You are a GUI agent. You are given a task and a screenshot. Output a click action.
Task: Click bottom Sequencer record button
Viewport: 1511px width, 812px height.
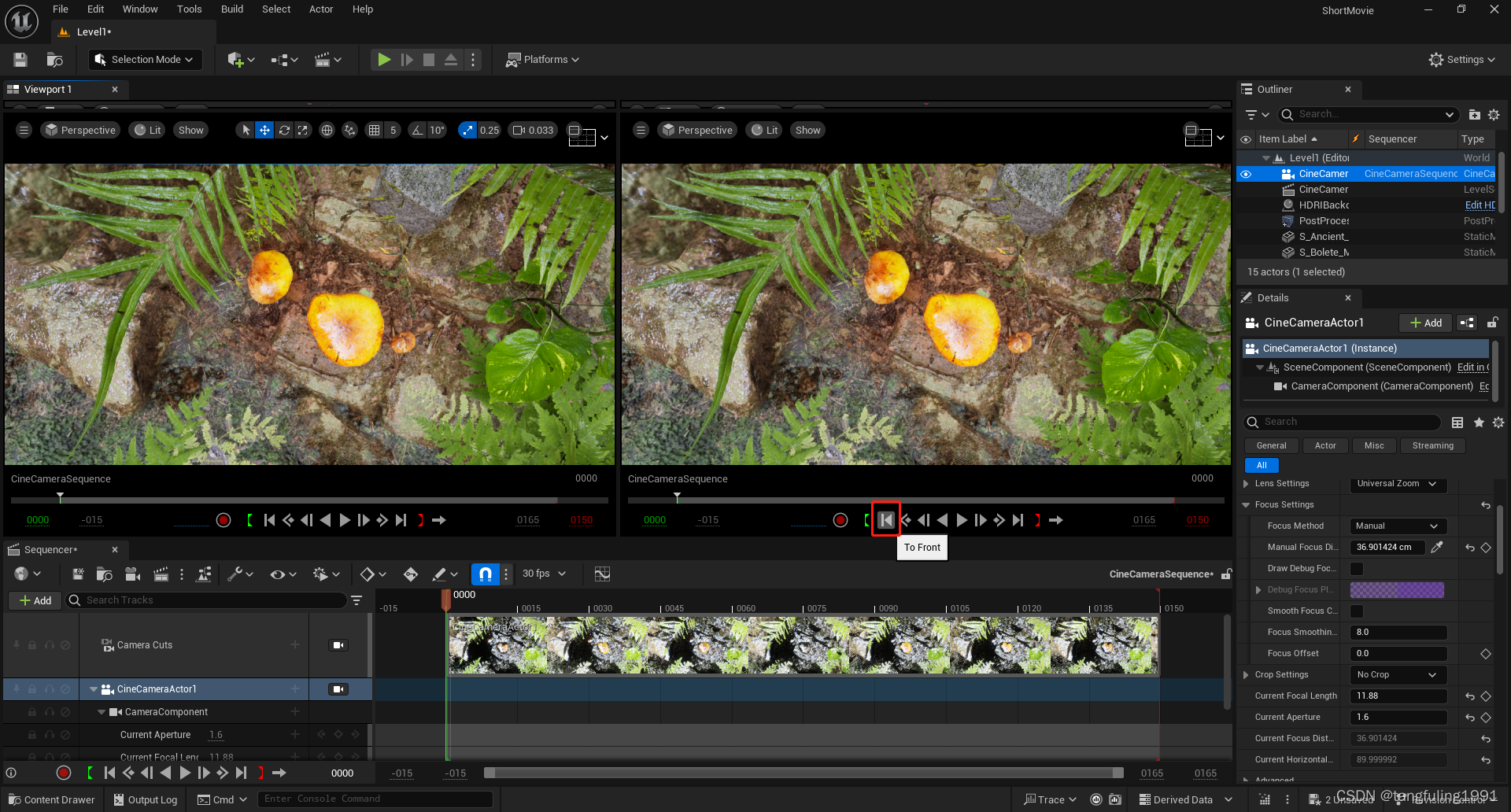click(64, 773)
